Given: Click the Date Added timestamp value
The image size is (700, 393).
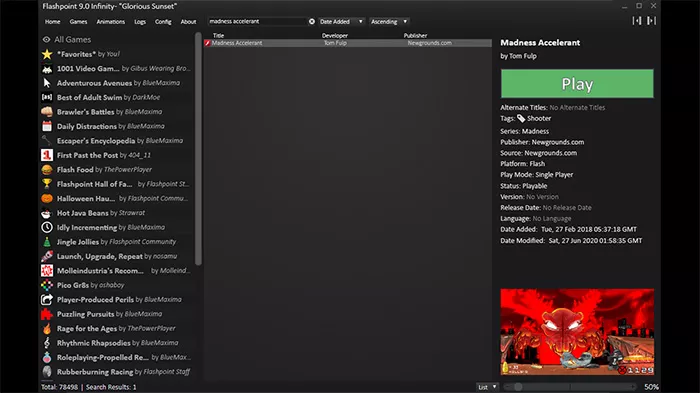Looking at the screenshot, I should (589, 230).
